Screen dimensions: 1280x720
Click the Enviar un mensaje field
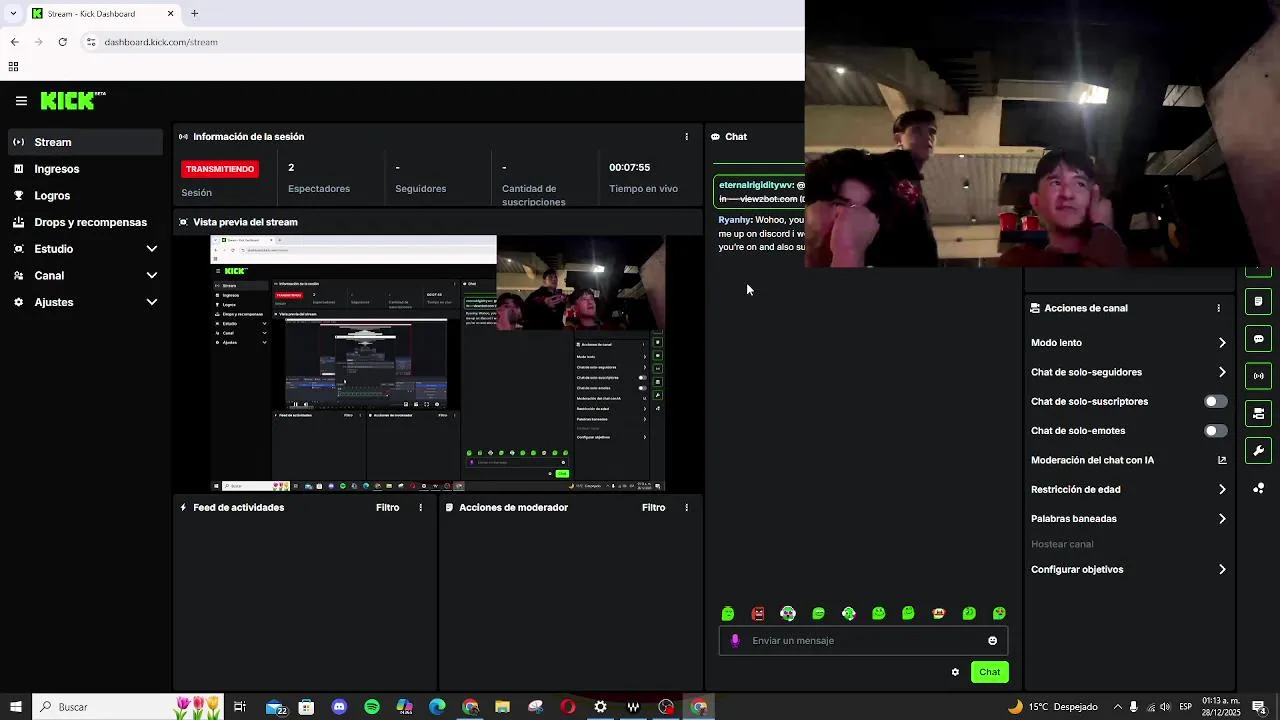[x=863, y=641]
